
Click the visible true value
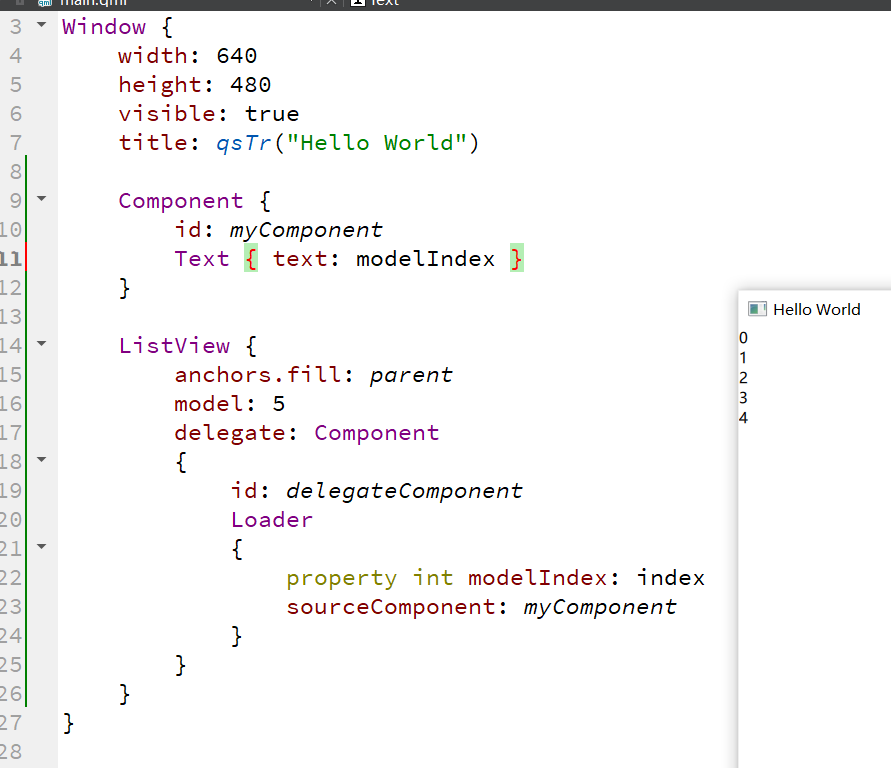[x=272, y=114]
